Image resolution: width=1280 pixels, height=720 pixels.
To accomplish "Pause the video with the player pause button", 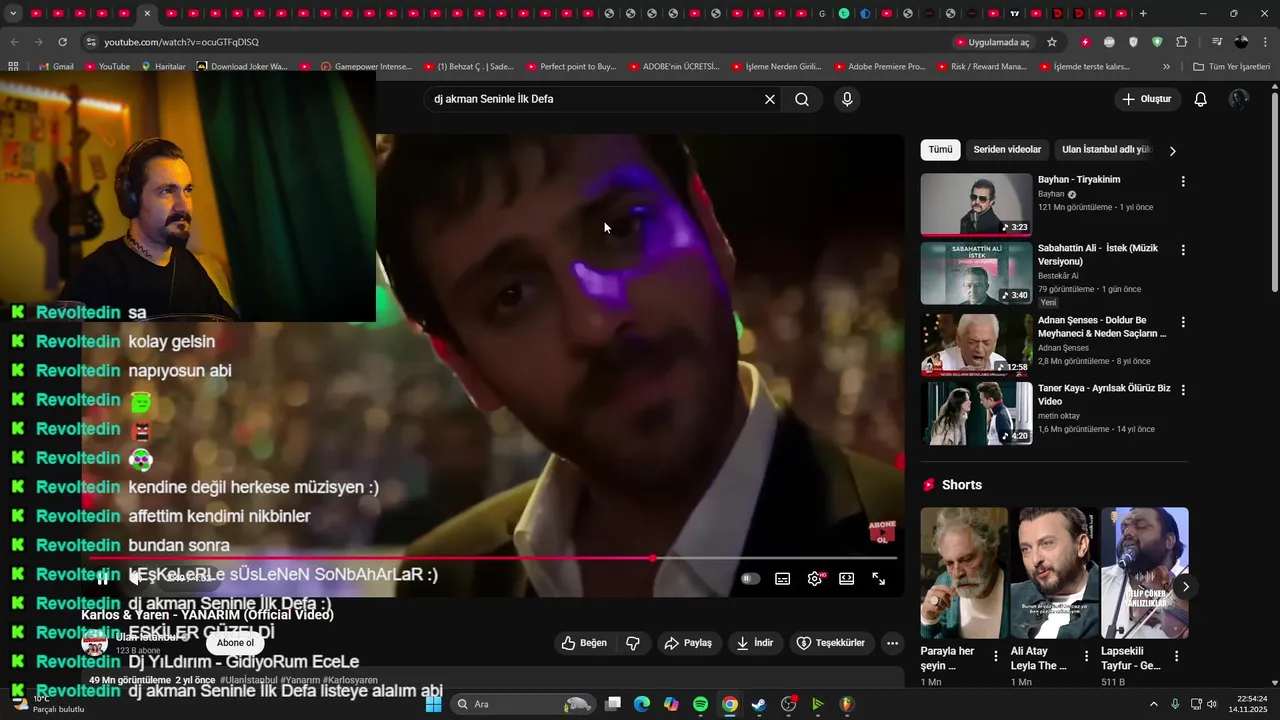I will pyautogui.click(x=103, y=578).
